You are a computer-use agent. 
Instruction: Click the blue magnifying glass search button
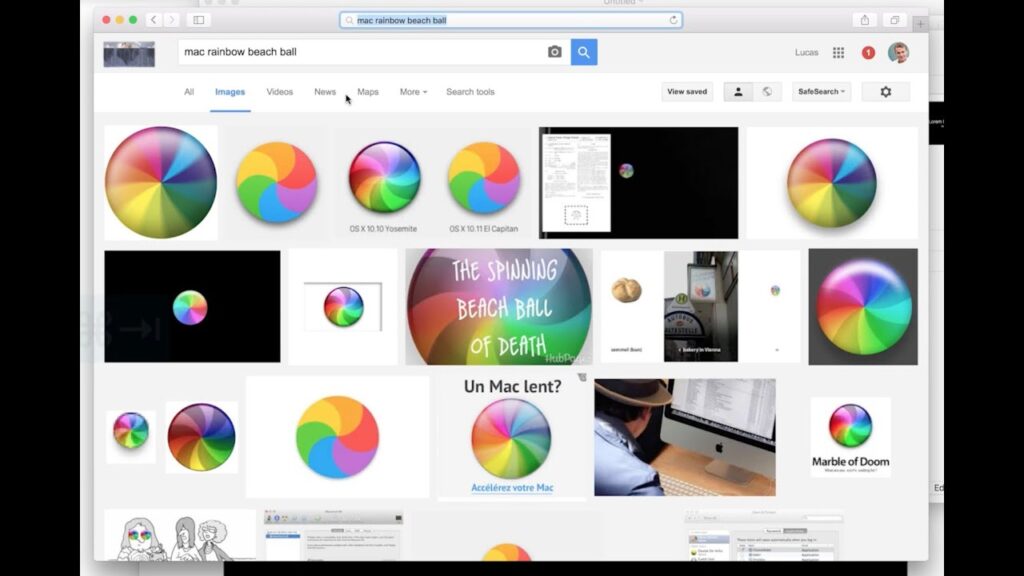click(x=583, y=51)
